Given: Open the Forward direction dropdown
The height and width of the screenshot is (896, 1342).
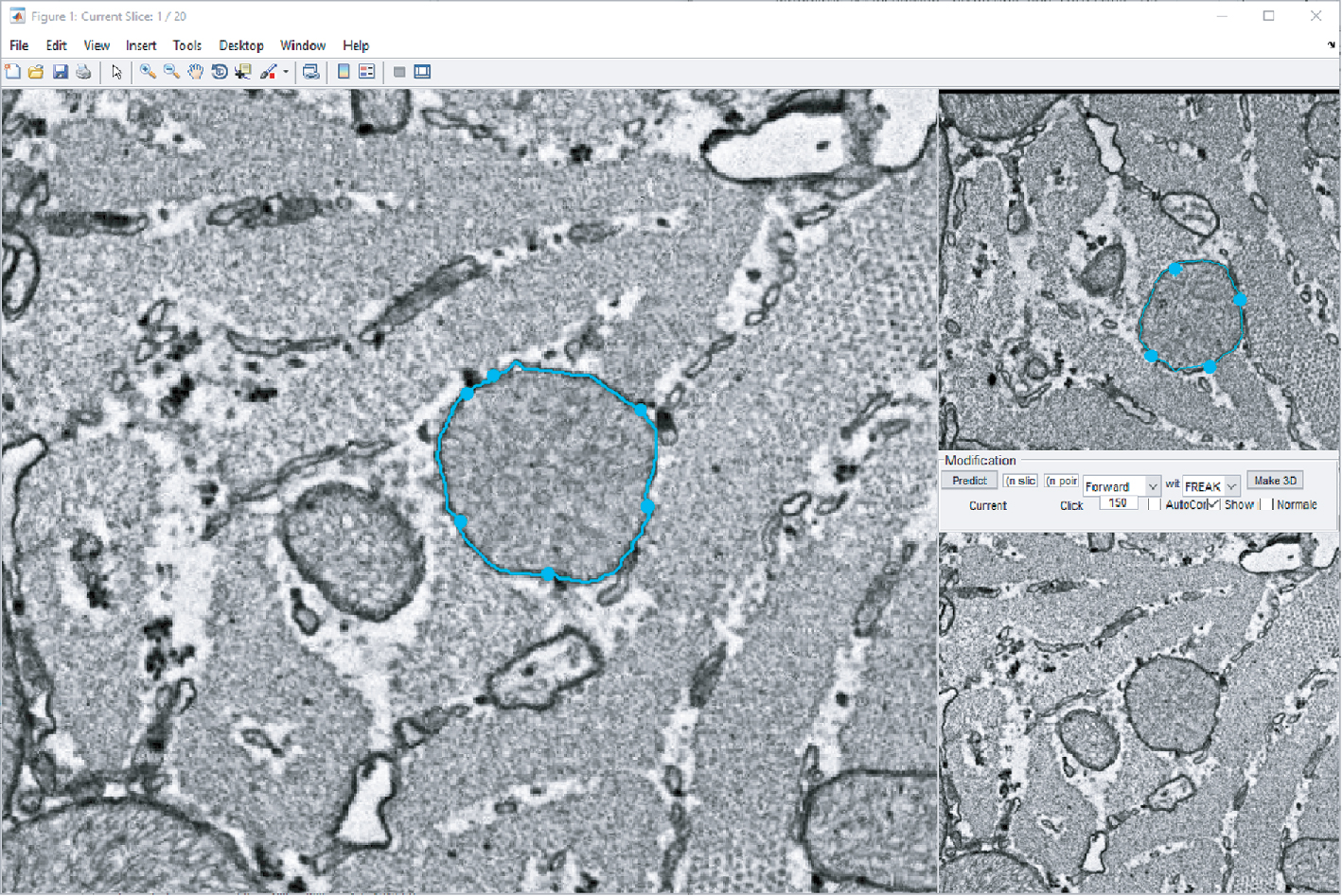Looking at the screenshot, I should (x=1152, y=486).
